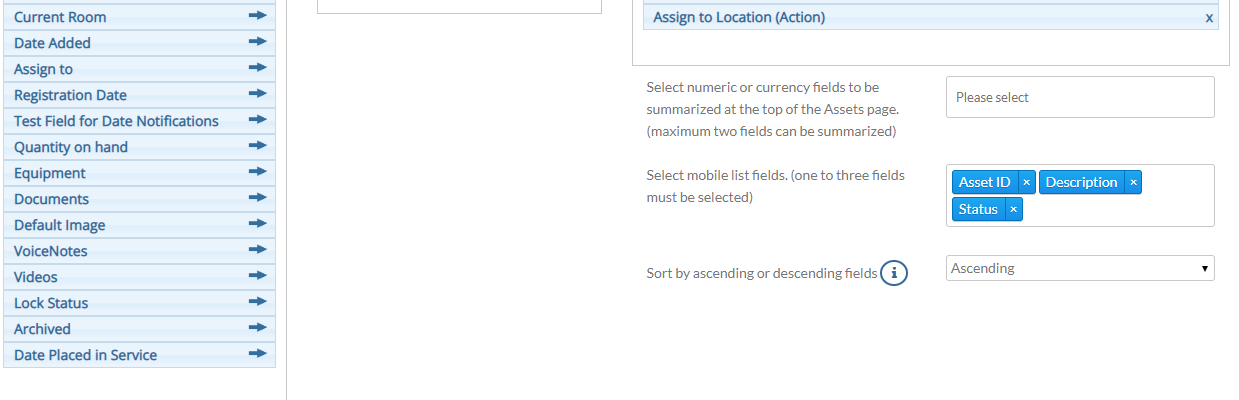Click the arrow icon next to VoiceNotes

pyautogui.click(x=258, y=250)
